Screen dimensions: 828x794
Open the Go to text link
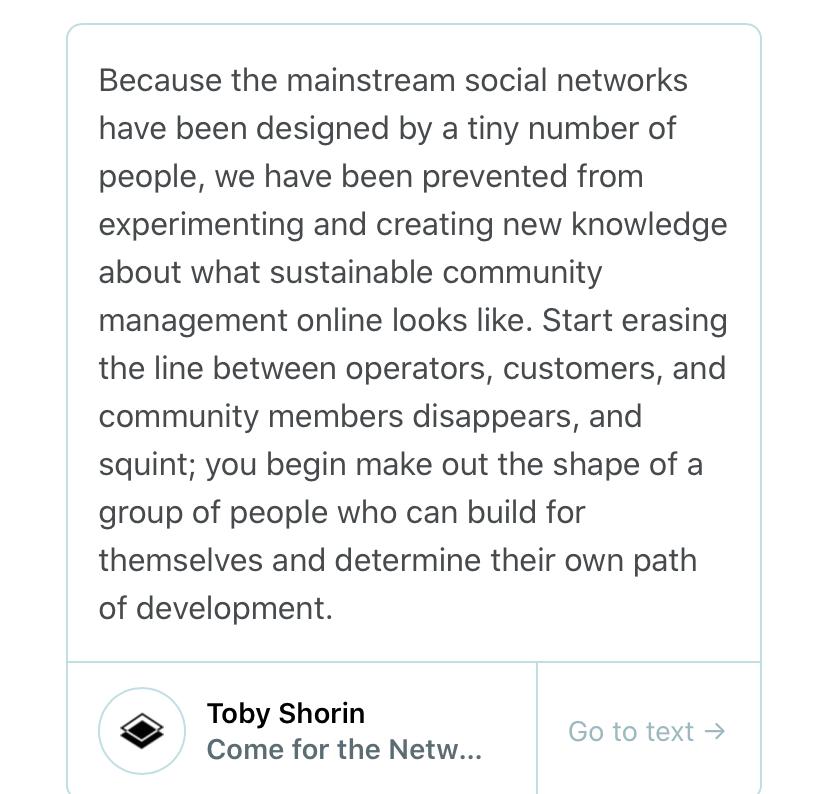[647, 732]
